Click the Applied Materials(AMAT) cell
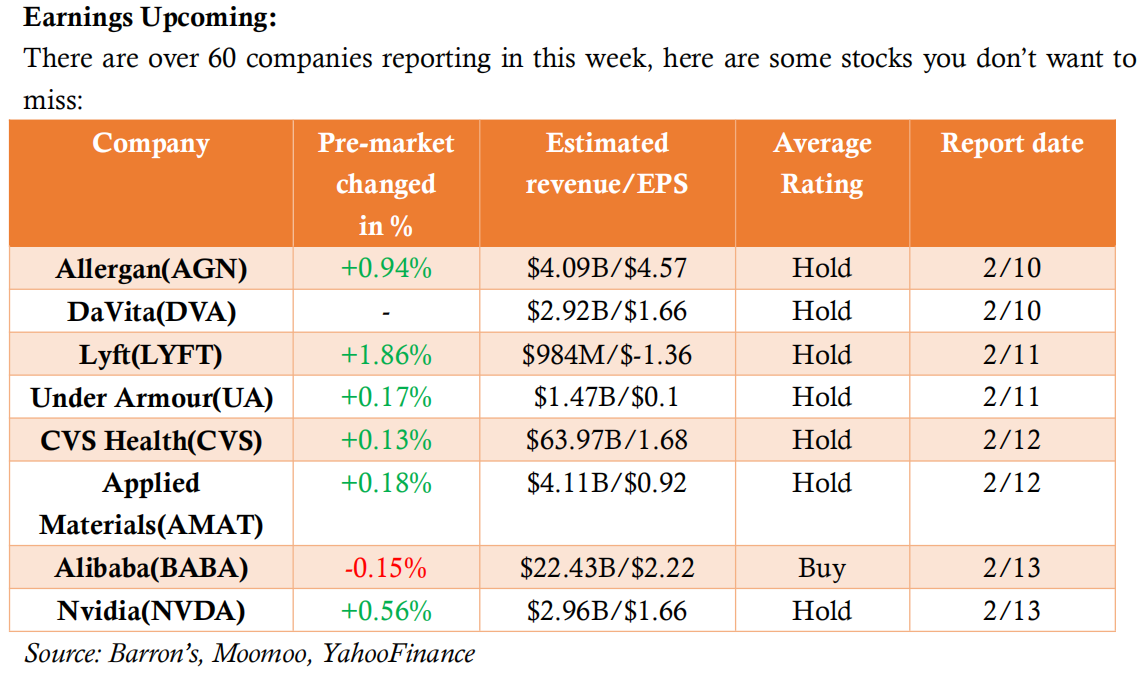The image size is (1146, 678). point(151,503)
